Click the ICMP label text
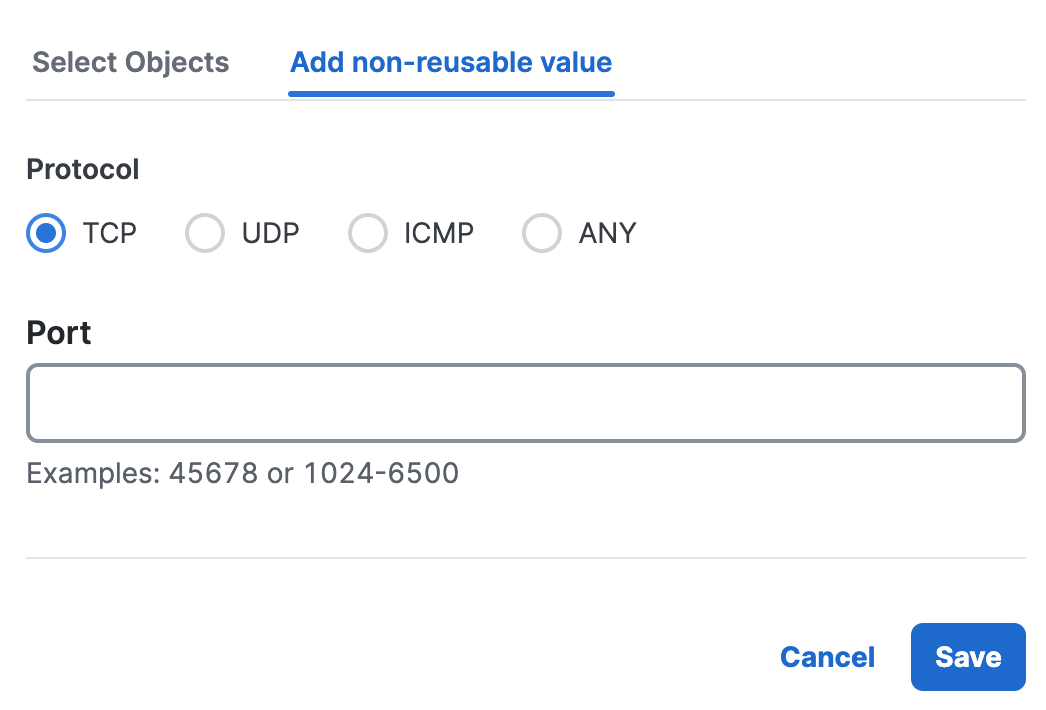The height and width of the screenshot is (710, 1046). 439,233
